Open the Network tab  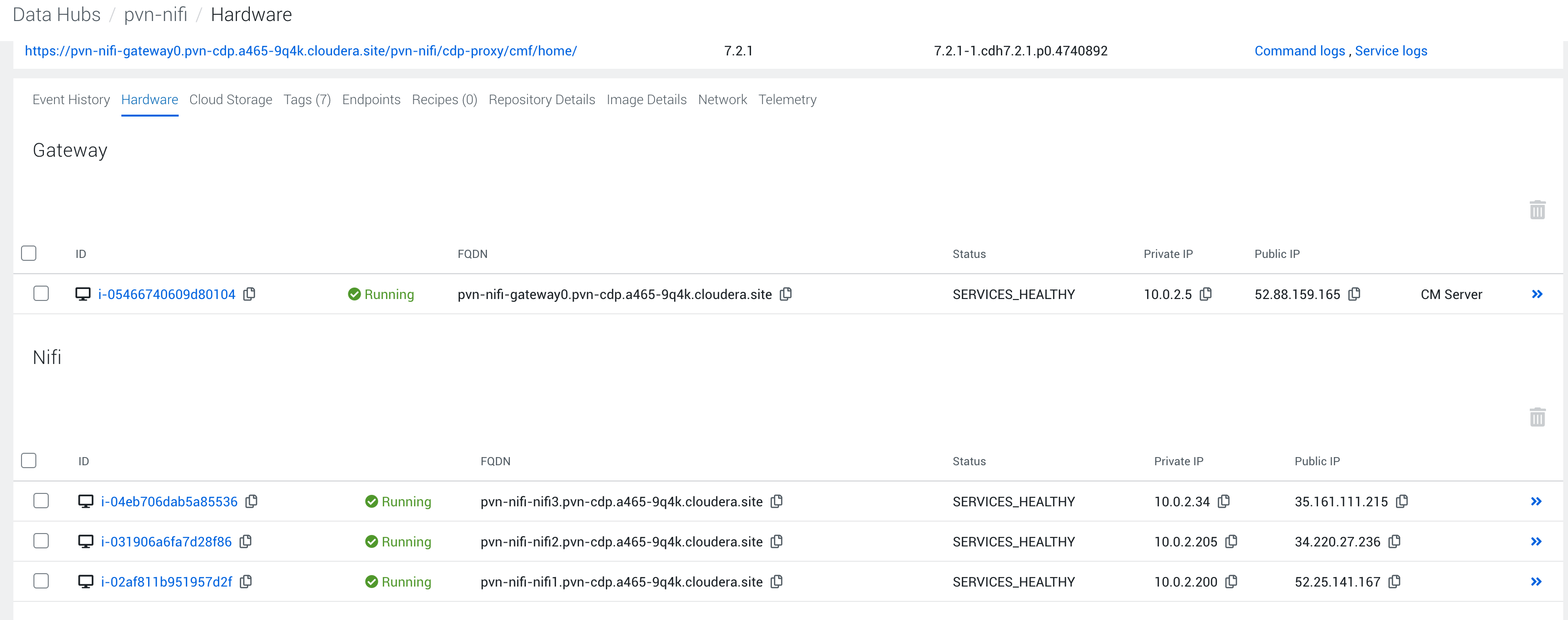click(722, 100)
